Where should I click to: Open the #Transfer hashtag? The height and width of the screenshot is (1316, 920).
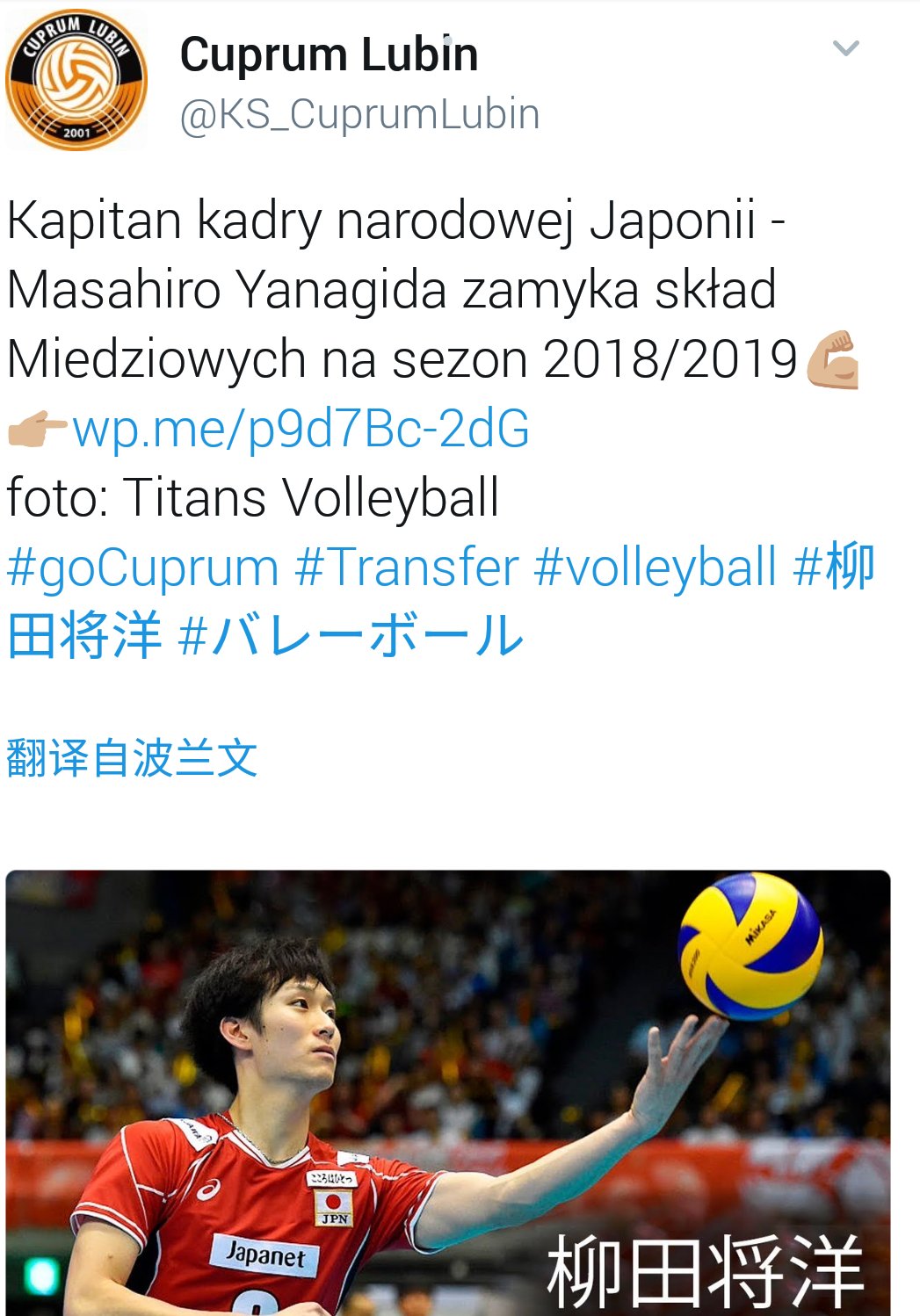point(407,567)
